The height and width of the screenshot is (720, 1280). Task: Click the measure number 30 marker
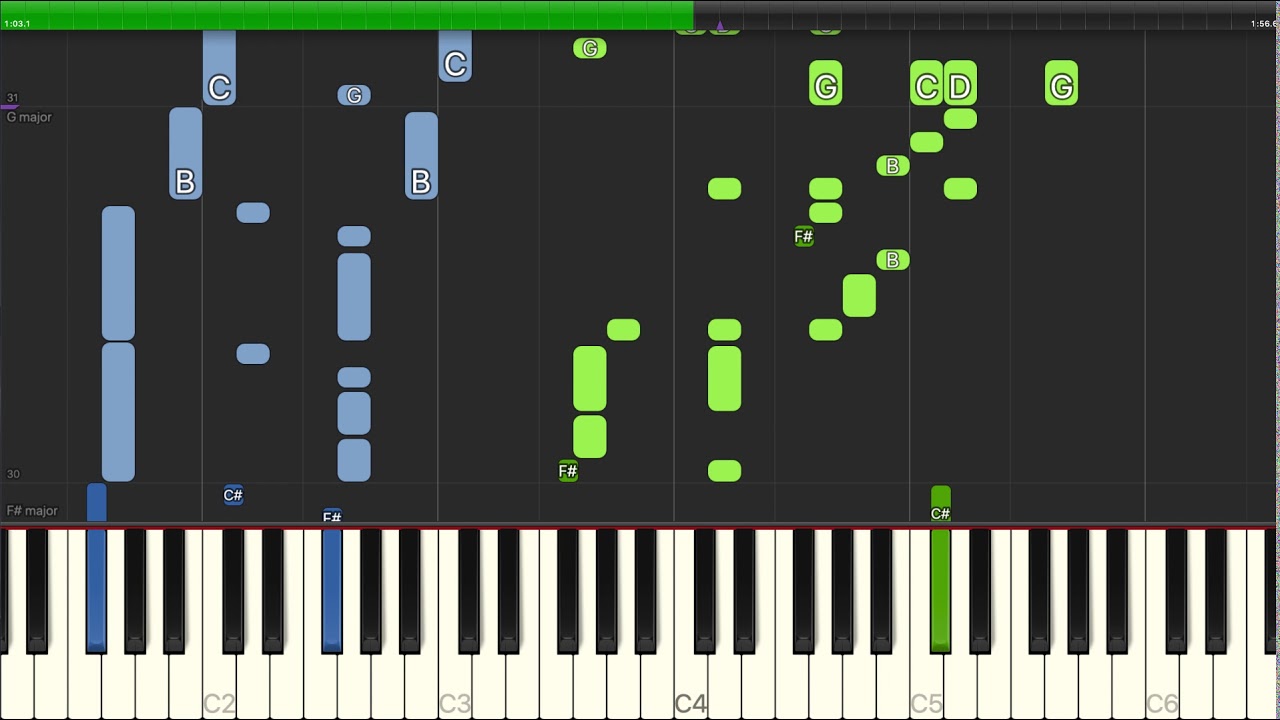click(x=13, y=474)
